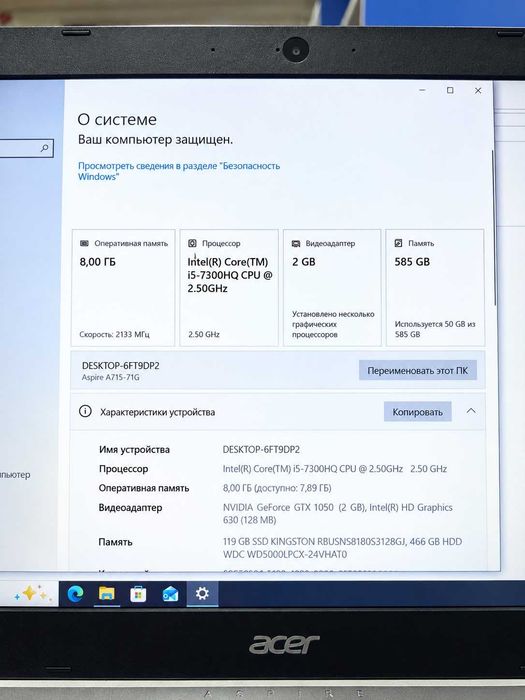Click the Settings gear taskbar icon
525x700 pixels.
[202, 593]
